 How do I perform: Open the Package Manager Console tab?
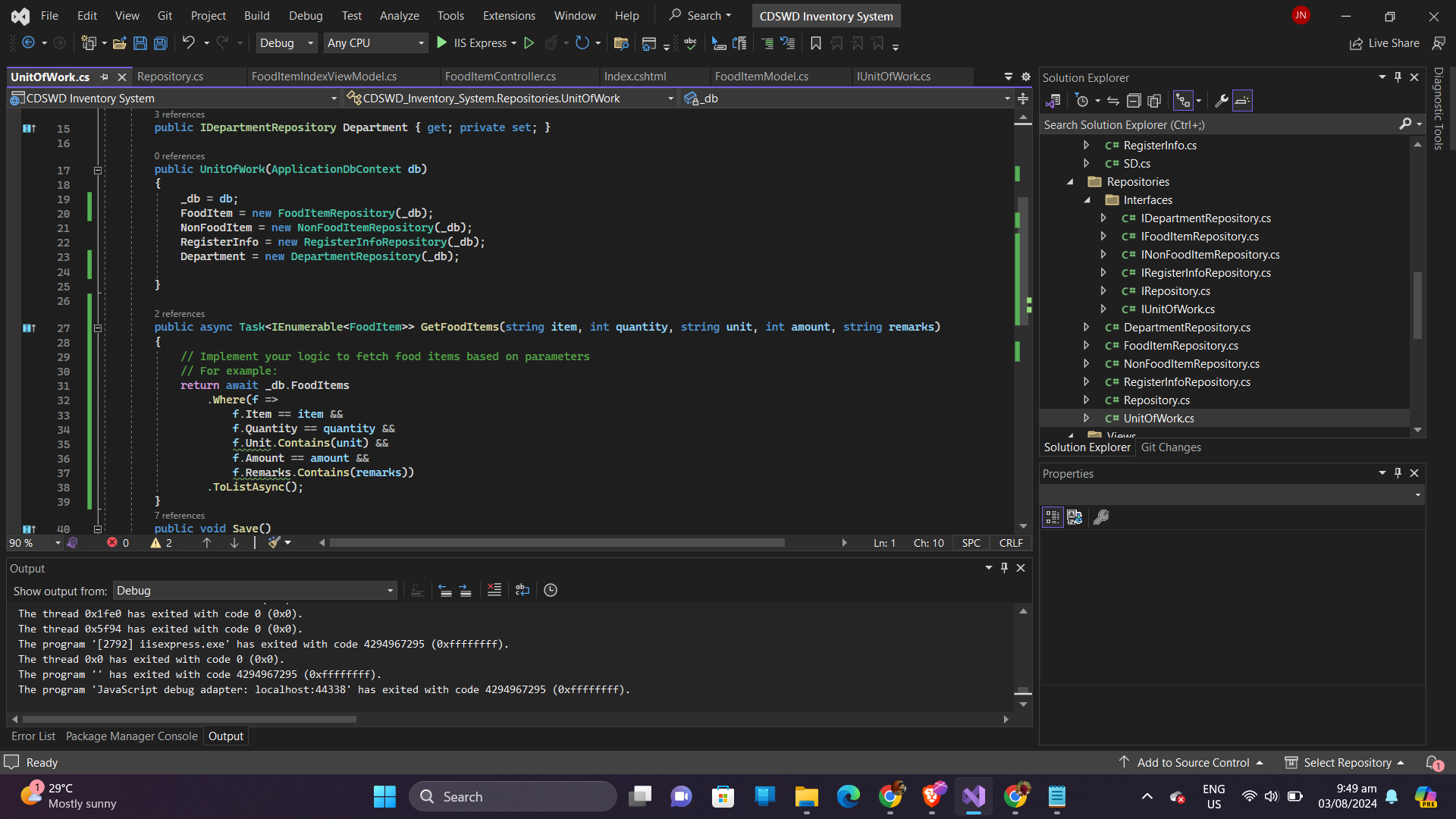click(131, 736)
